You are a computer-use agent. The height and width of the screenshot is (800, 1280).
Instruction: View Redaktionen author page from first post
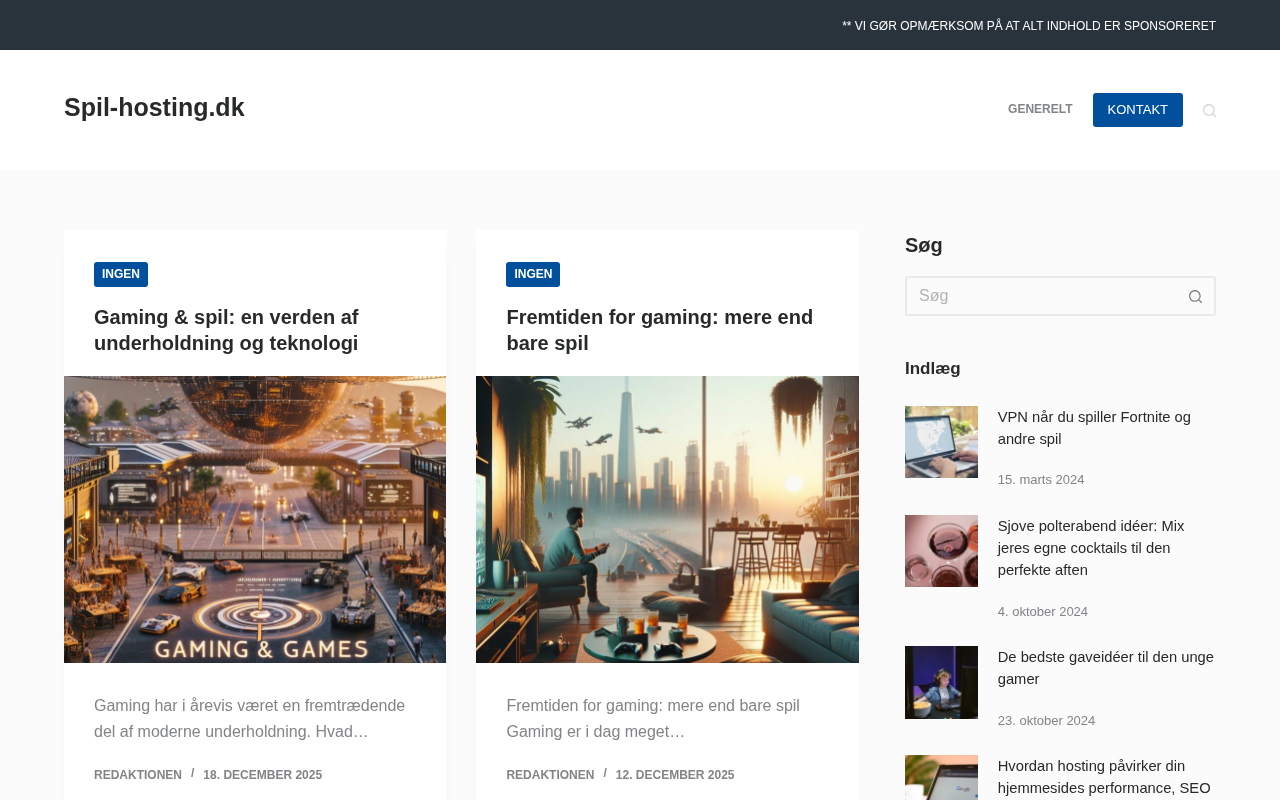[x=138, y=775]
